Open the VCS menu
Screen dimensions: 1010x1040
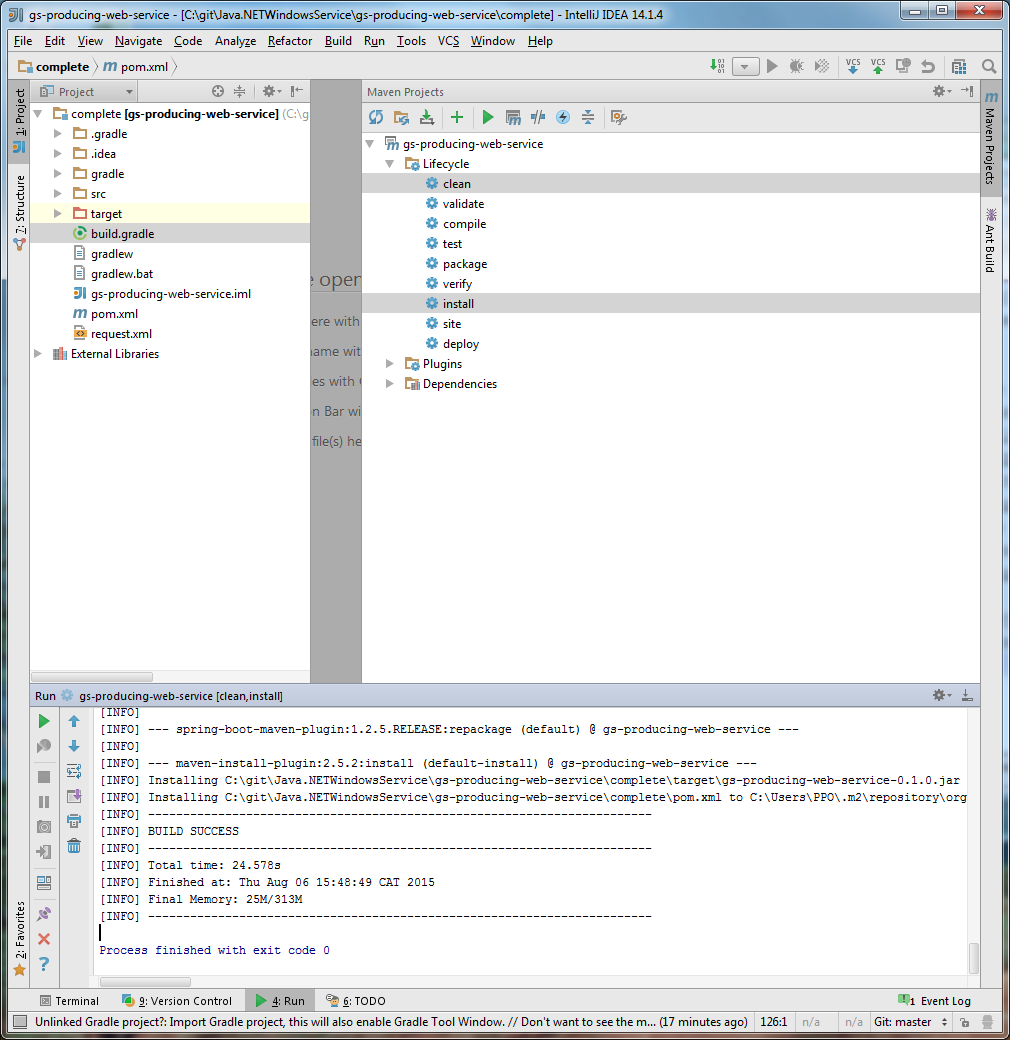click(448, 41)
